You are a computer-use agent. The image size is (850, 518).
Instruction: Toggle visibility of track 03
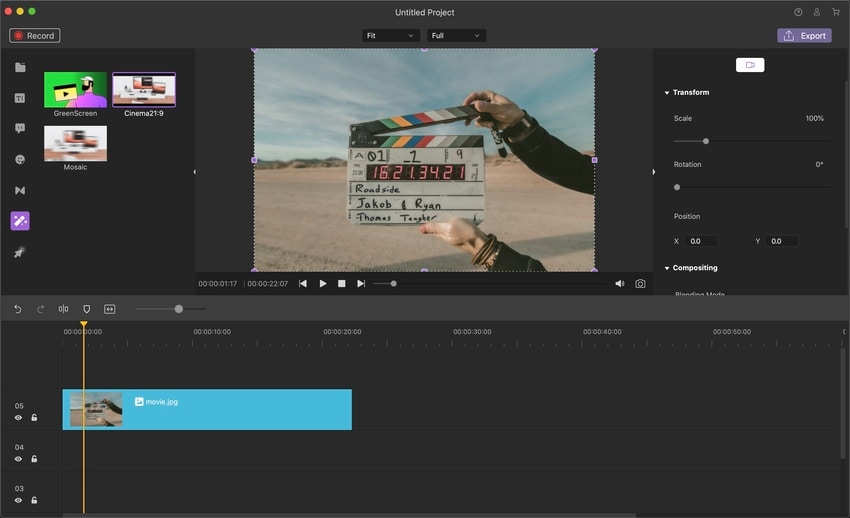click(x=18, y=500)
